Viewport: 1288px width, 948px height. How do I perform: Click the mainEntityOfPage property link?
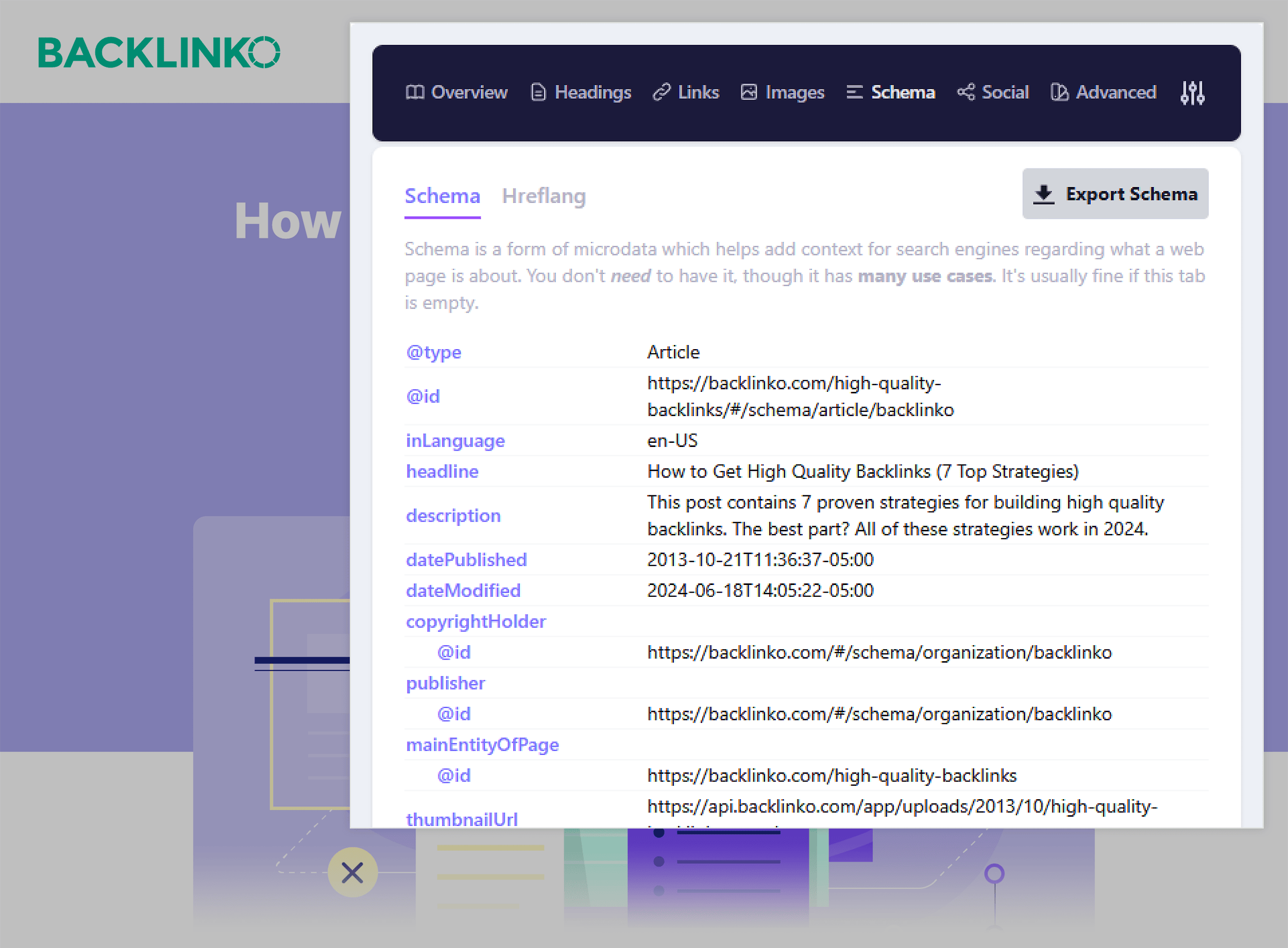click(x=482, y=744)
